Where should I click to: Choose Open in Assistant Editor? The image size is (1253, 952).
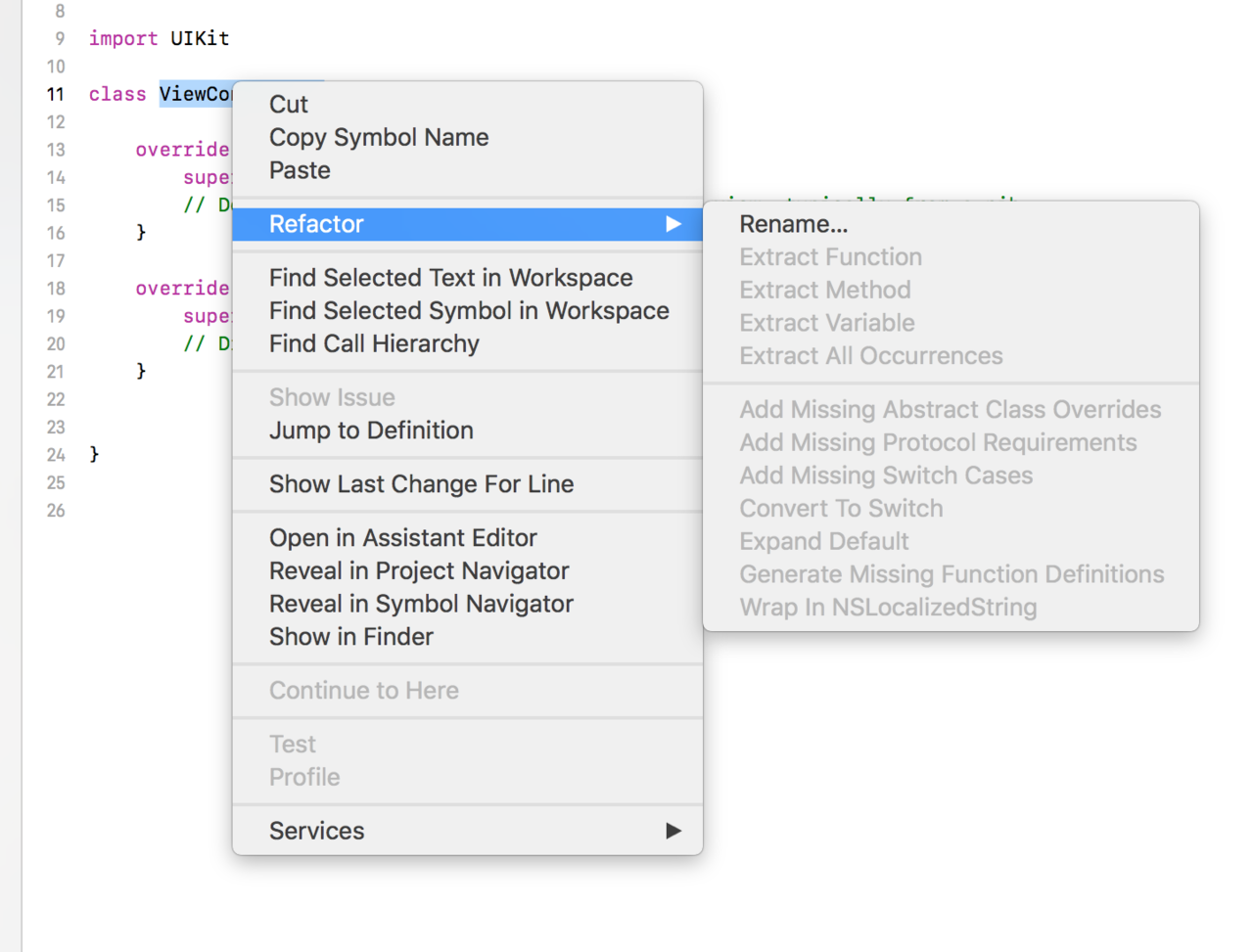pyautogui.click(x=403, y=538)
